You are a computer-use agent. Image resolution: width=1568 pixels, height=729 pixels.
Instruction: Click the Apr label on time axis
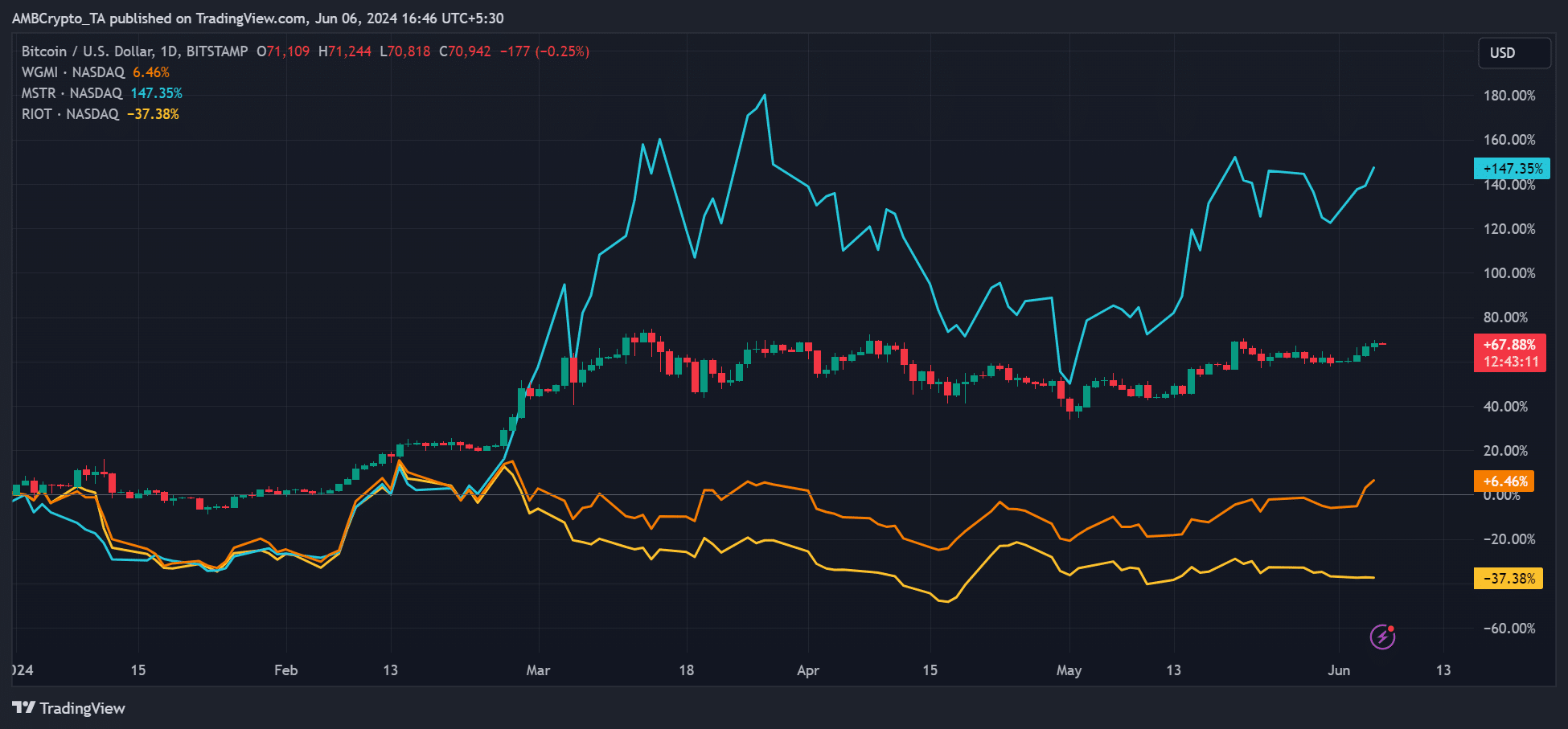808,670
